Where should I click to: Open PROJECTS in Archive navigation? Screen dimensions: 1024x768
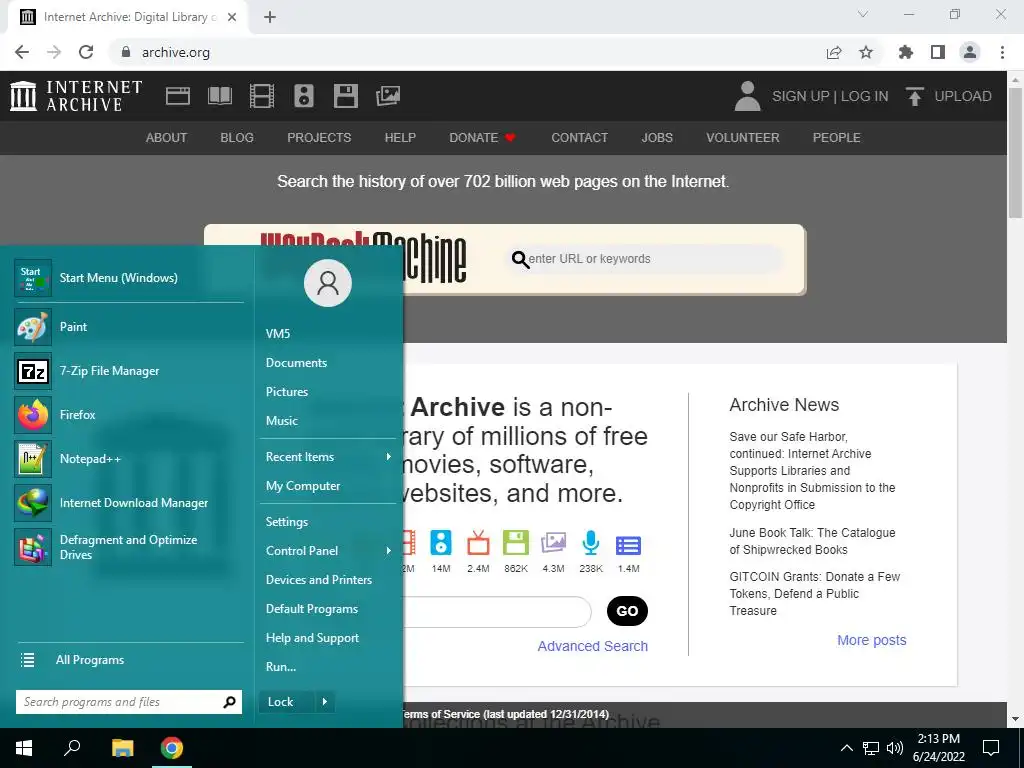tap(319, 138)
